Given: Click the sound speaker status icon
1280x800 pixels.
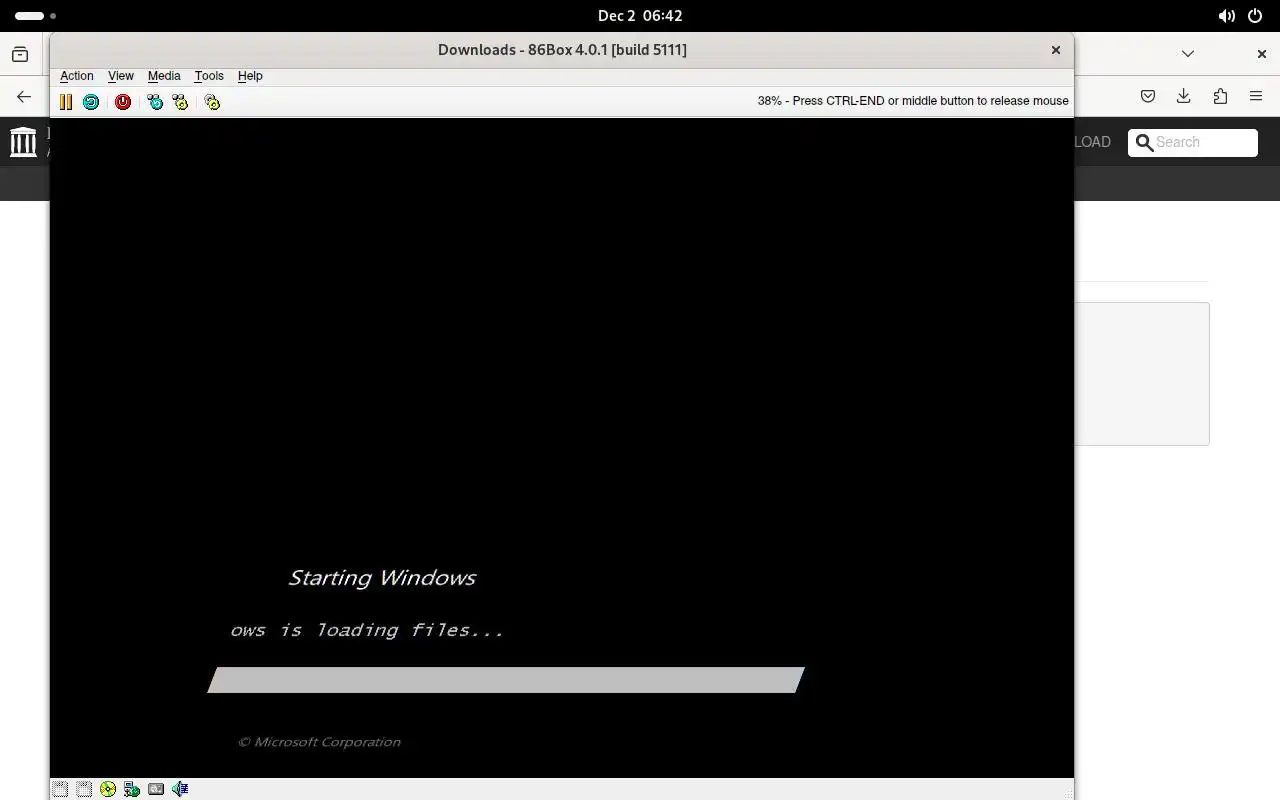Looking at the screenshot, I should 180,789.
